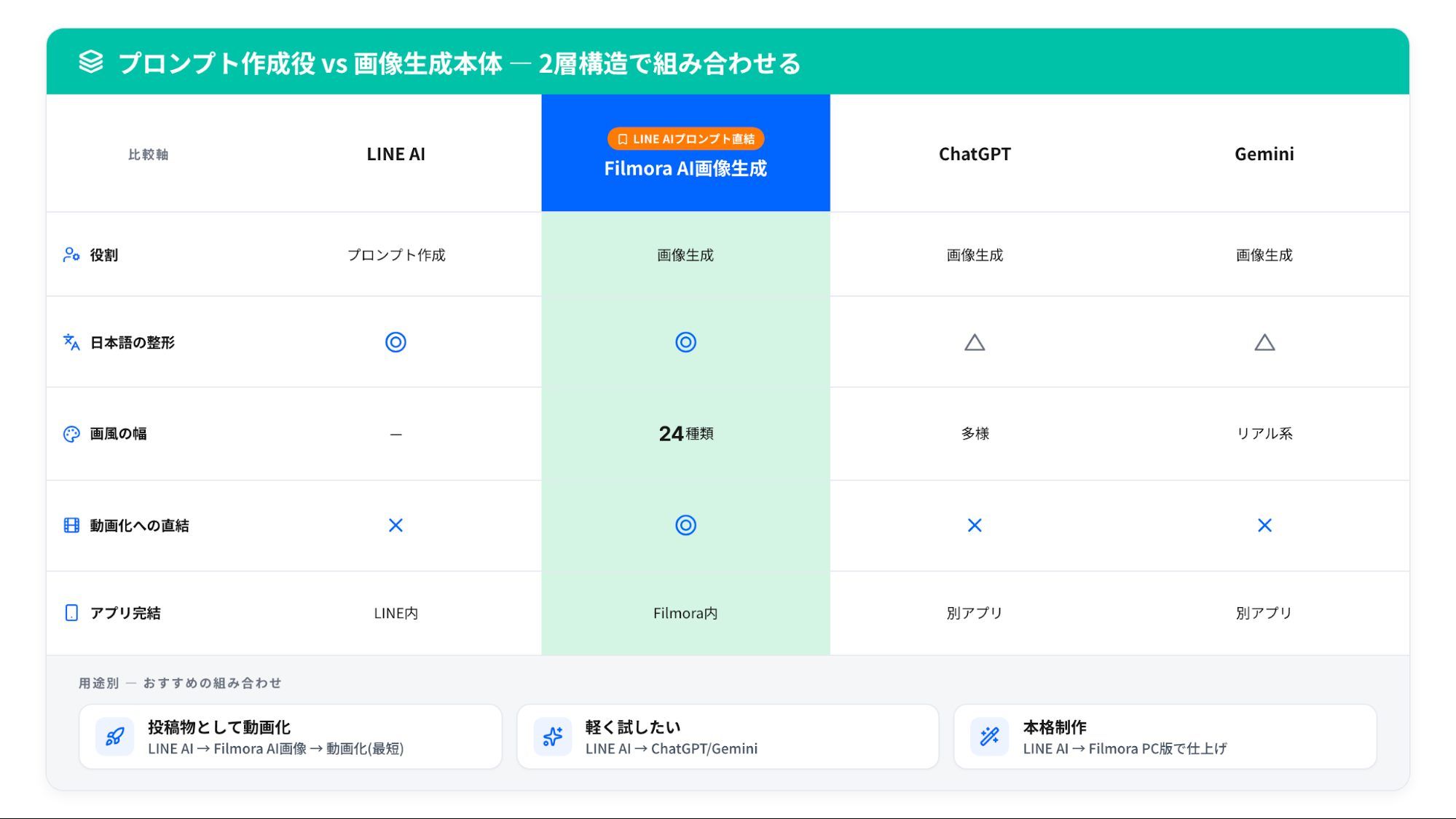
Task: Click the 別アプリ cell under ChatGPT
Action: (x=975, y=613)
